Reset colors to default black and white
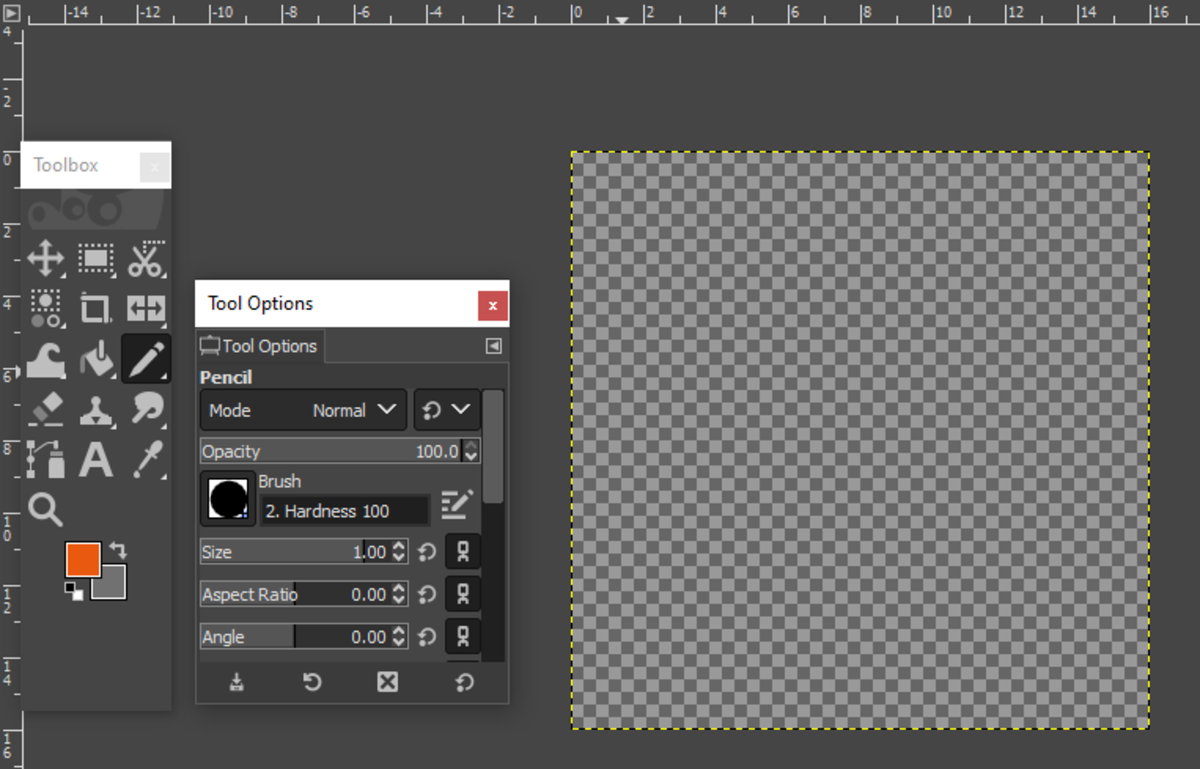The width and height of the screenshot is (1200, 769). click(74, 592)
